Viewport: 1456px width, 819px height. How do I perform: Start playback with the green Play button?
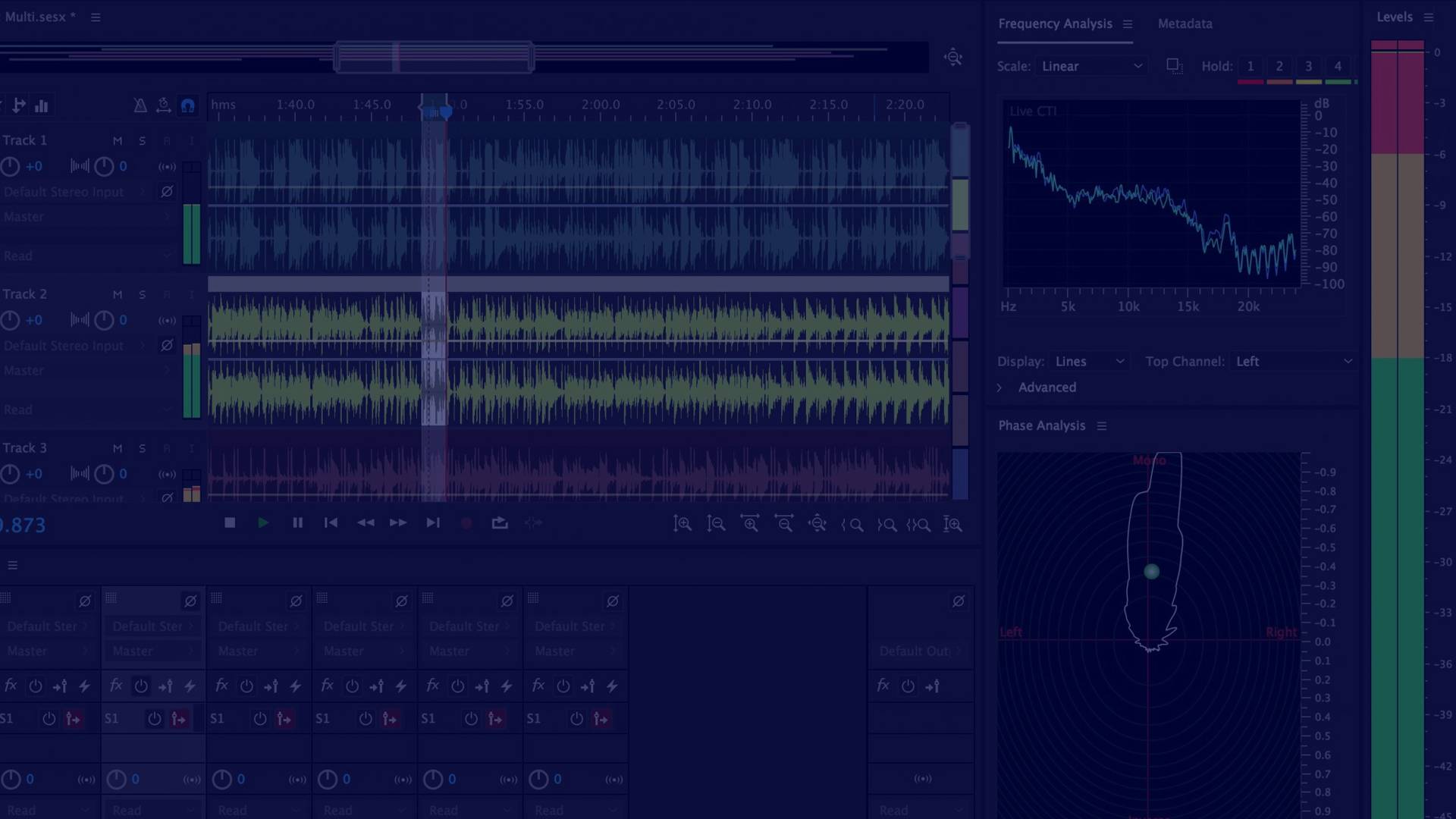(x=263, y=522)
